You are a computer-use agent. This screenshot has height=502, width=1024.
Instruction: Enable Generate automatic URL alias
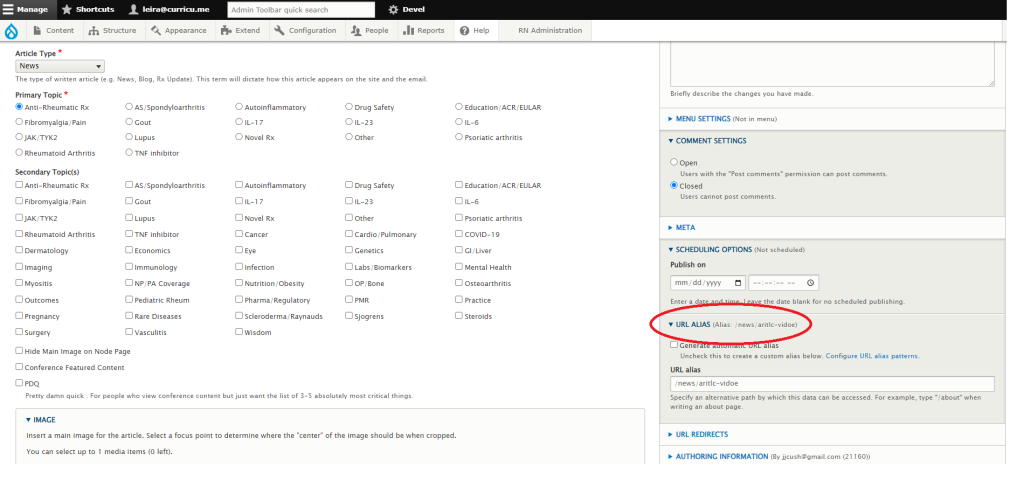674,345
